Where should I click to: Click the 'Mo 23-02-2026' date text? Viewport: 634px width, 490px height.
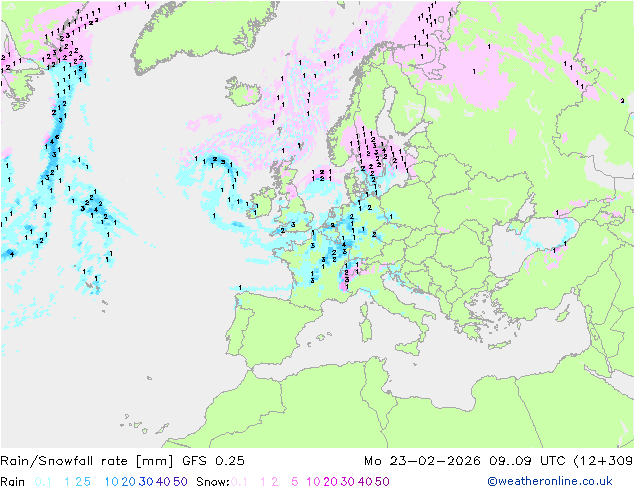(422, 461)
